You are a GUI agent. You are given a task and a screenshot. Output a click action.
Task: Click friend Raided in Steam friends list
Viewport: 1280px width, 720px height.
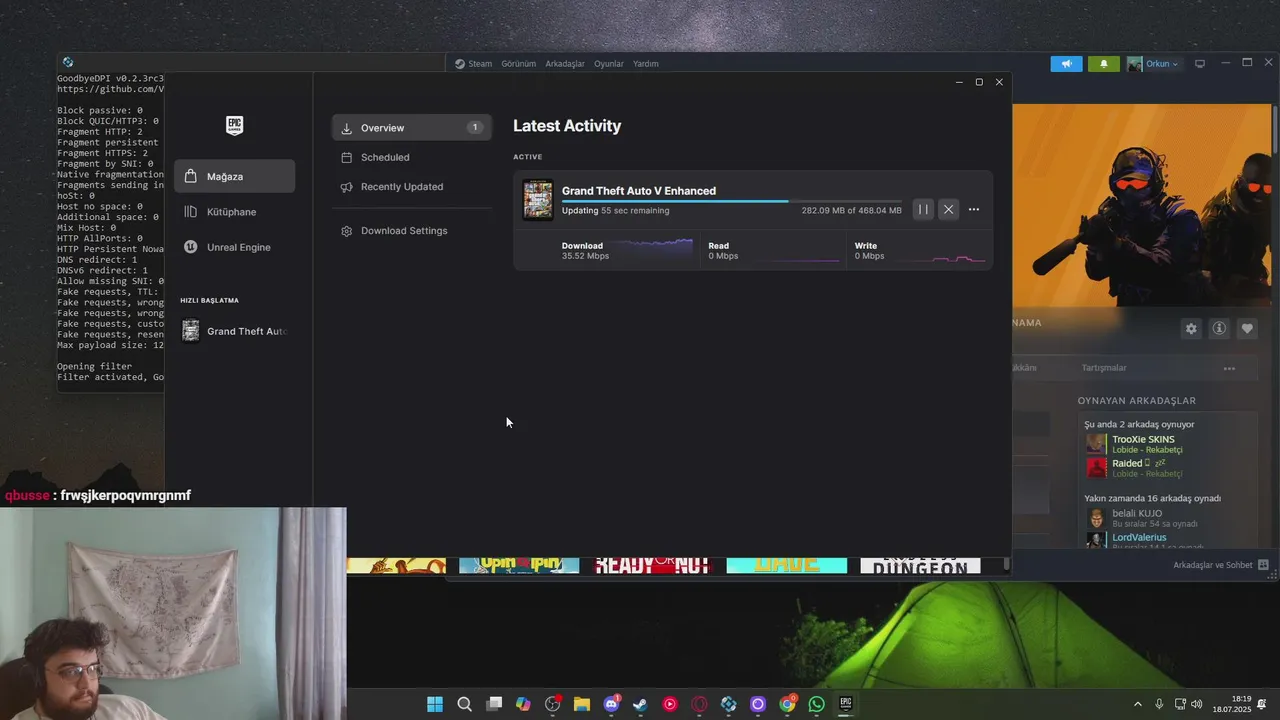[1127, 464]
